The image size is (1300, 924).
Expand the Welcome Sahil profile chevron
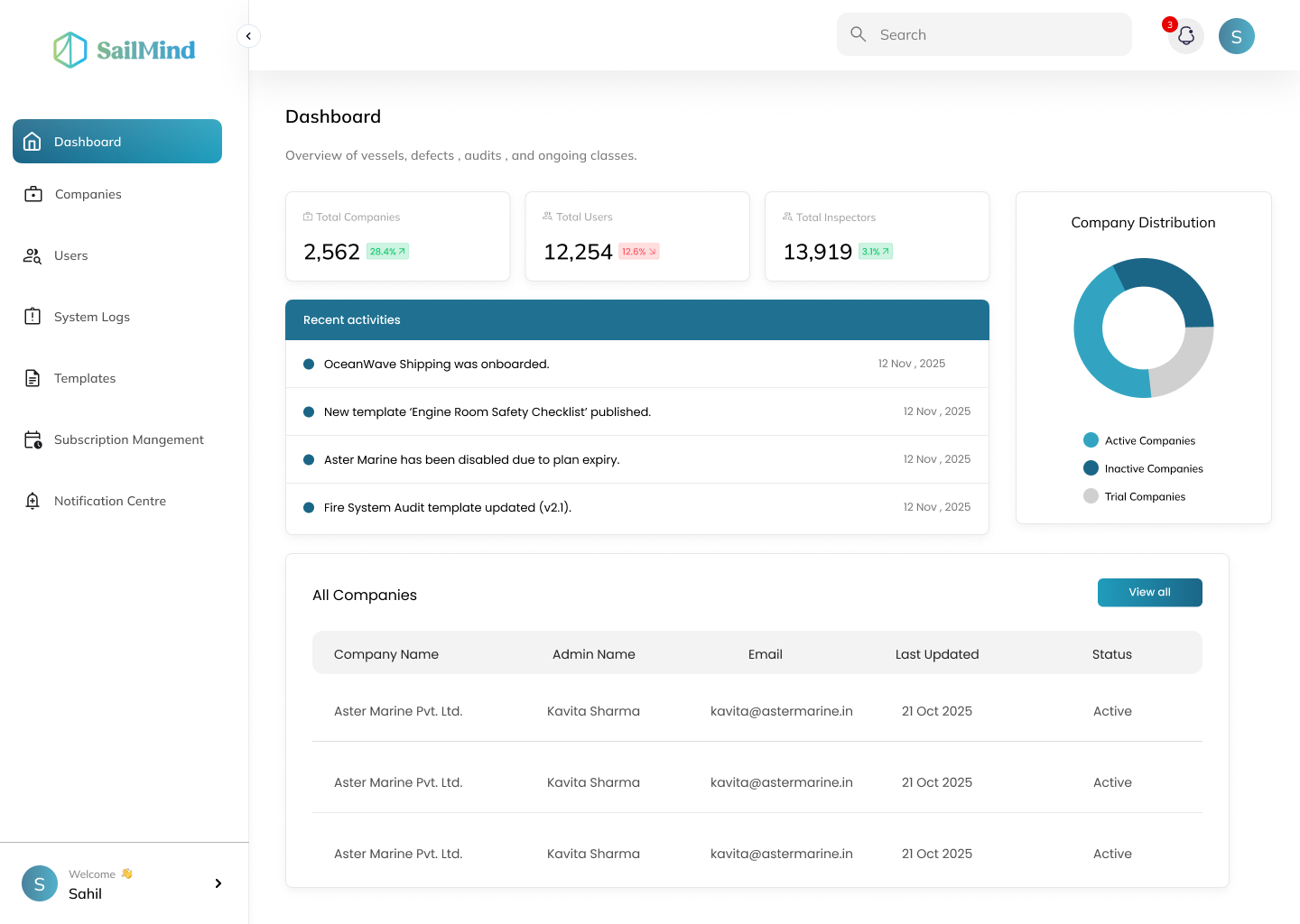click(x=218, y=883)
